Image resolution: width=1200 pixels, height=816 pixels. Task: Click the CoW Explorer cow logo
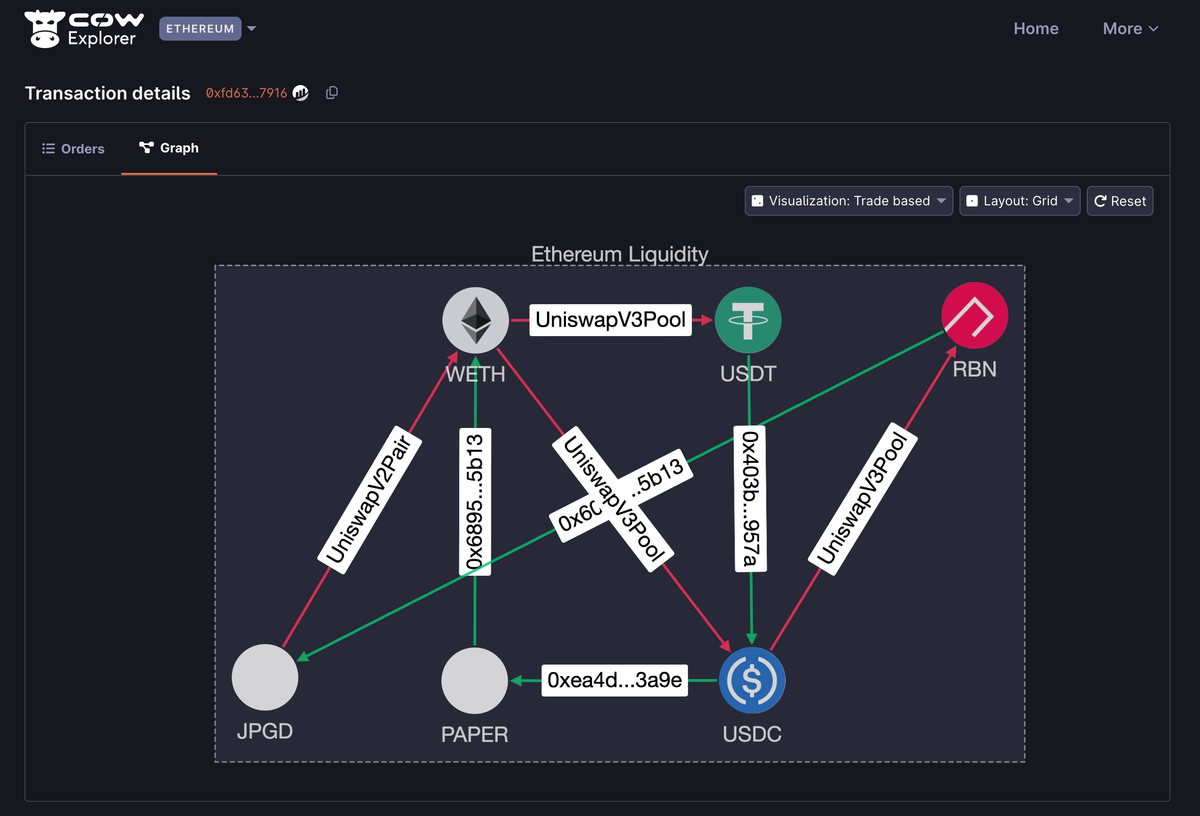45,29
